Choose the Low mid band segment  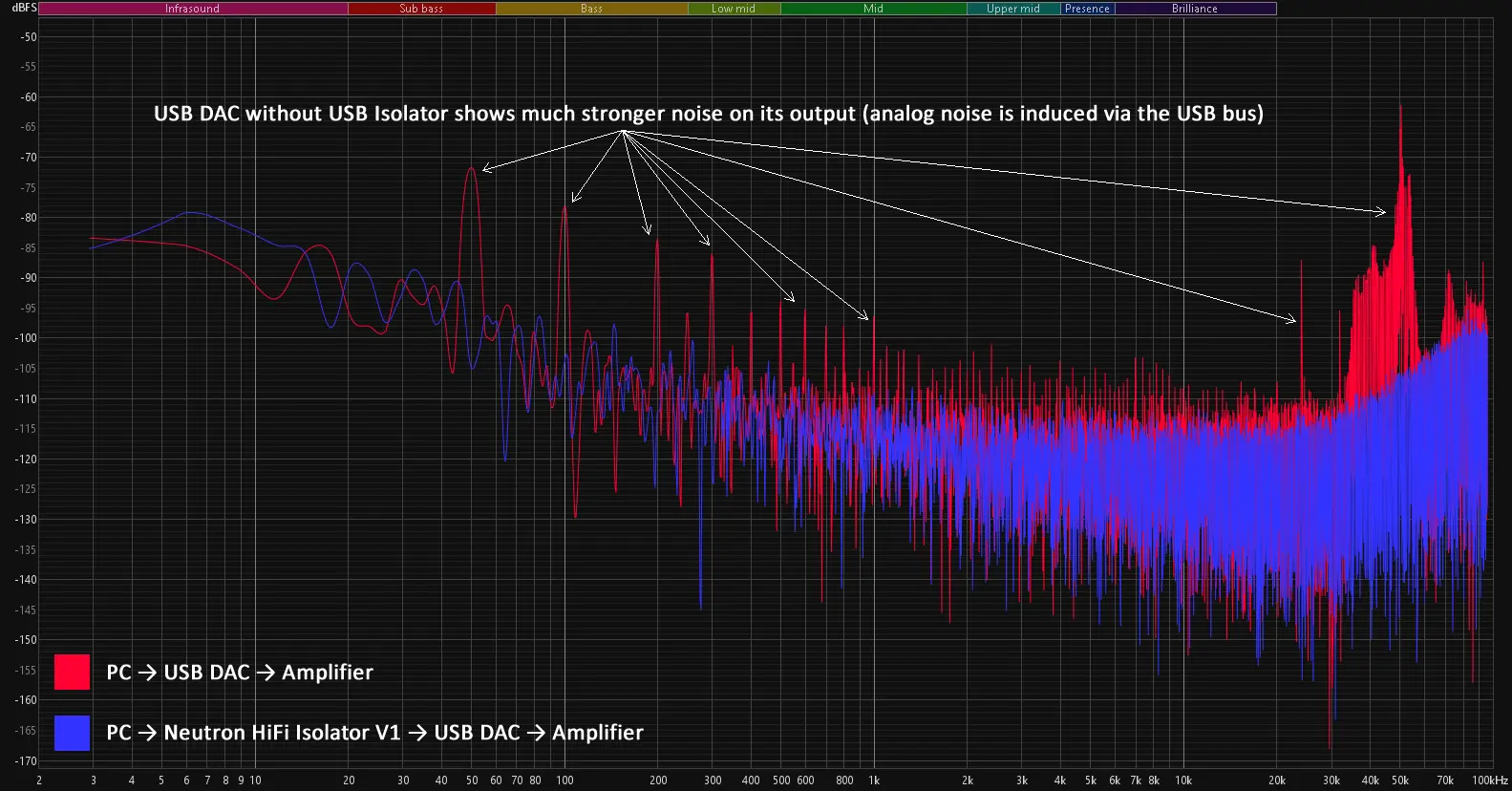click(734, 9)
